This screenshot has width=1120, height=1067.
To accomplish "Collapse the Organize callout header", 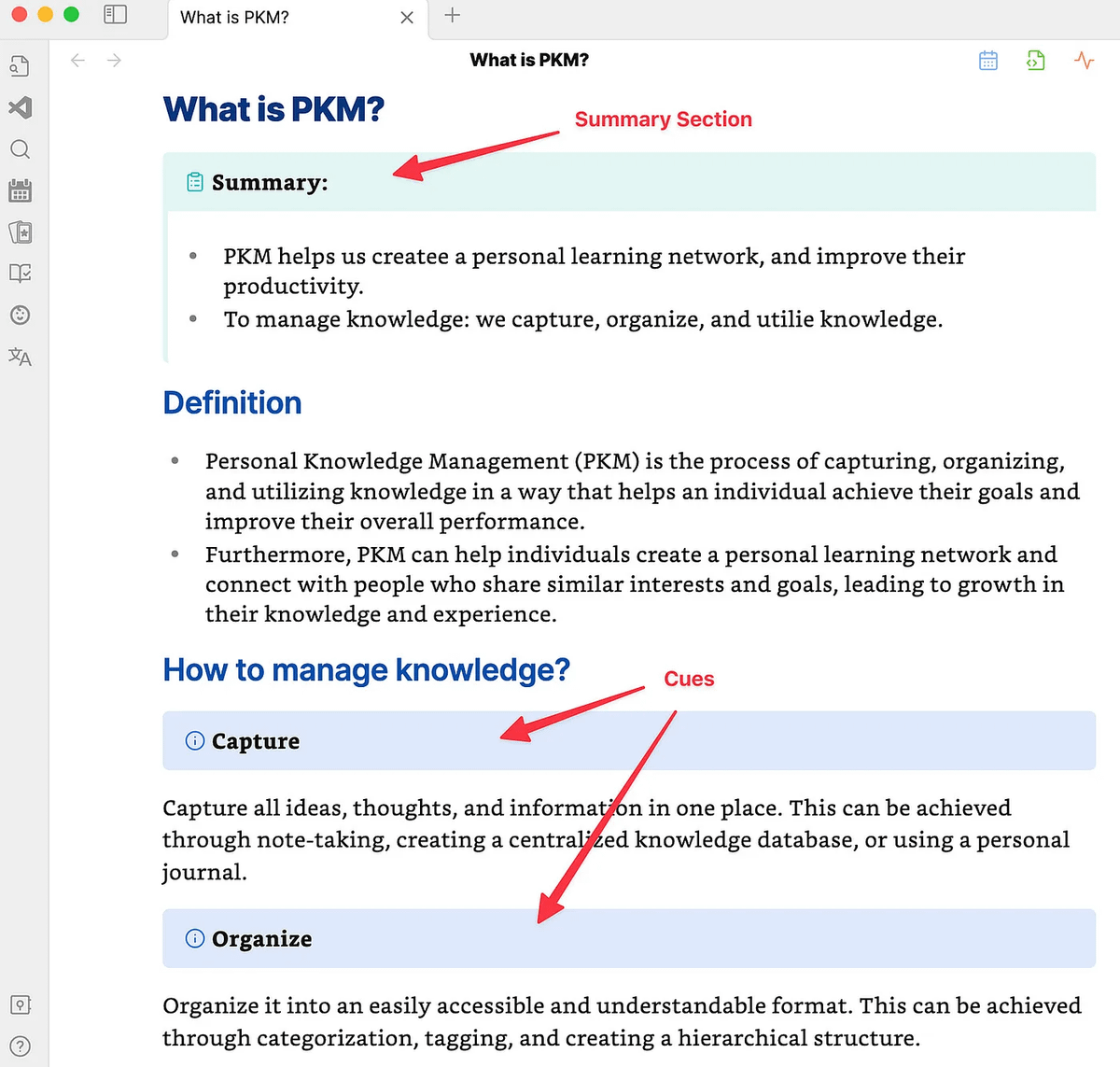I will click(x=261, y=939).
